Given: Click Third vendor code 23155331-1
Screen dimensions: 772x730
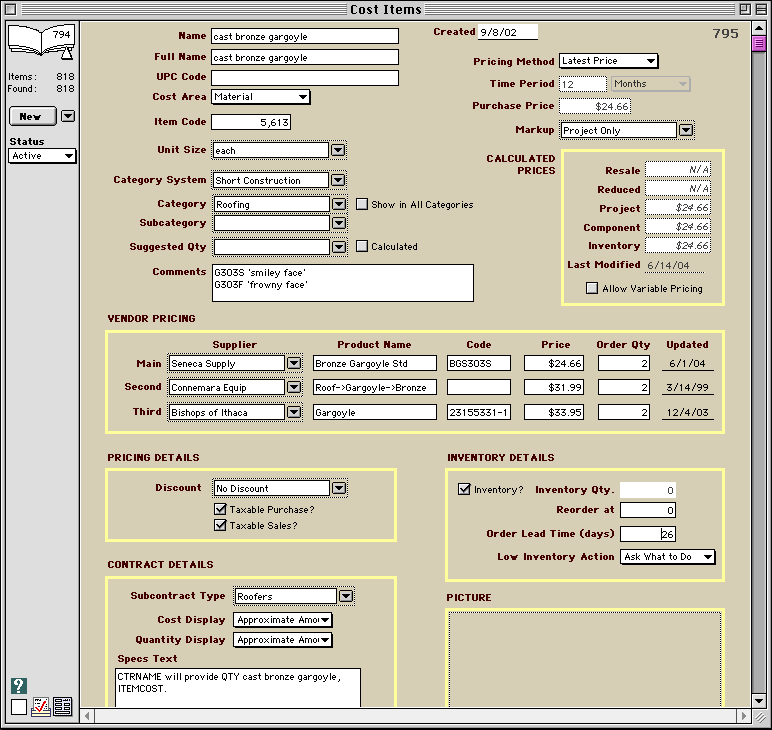Looking at the screenshot, I should click(479, 412).
